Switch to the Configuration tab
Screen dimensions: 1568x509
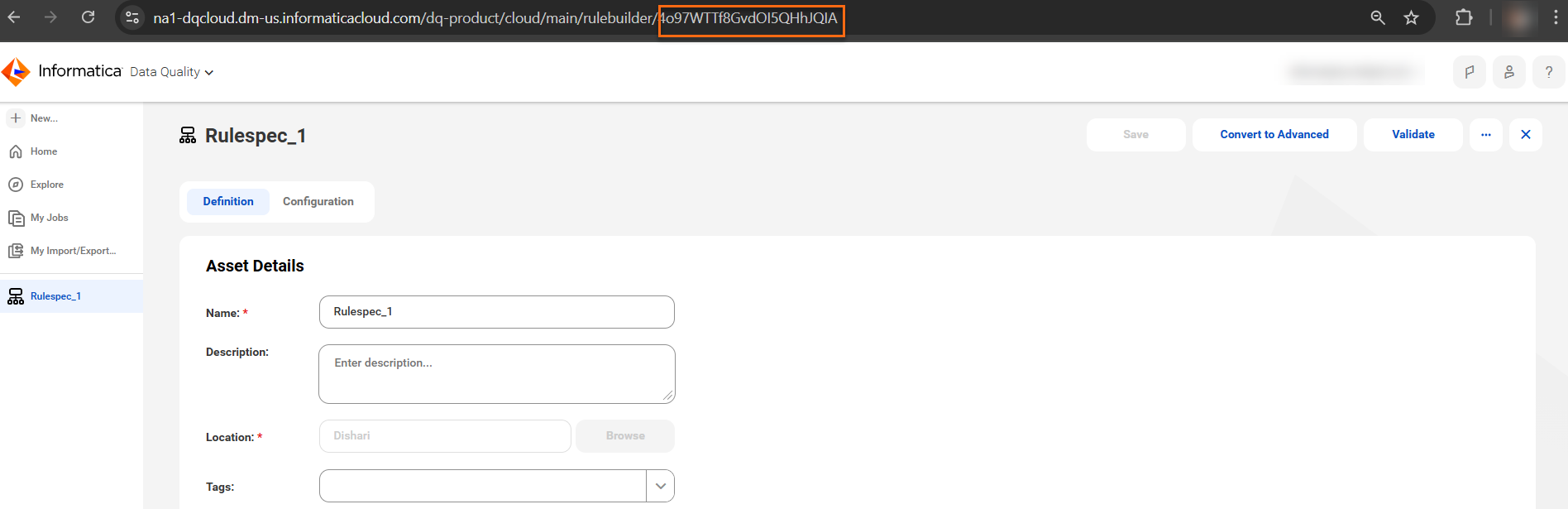[x=318, y=201]
